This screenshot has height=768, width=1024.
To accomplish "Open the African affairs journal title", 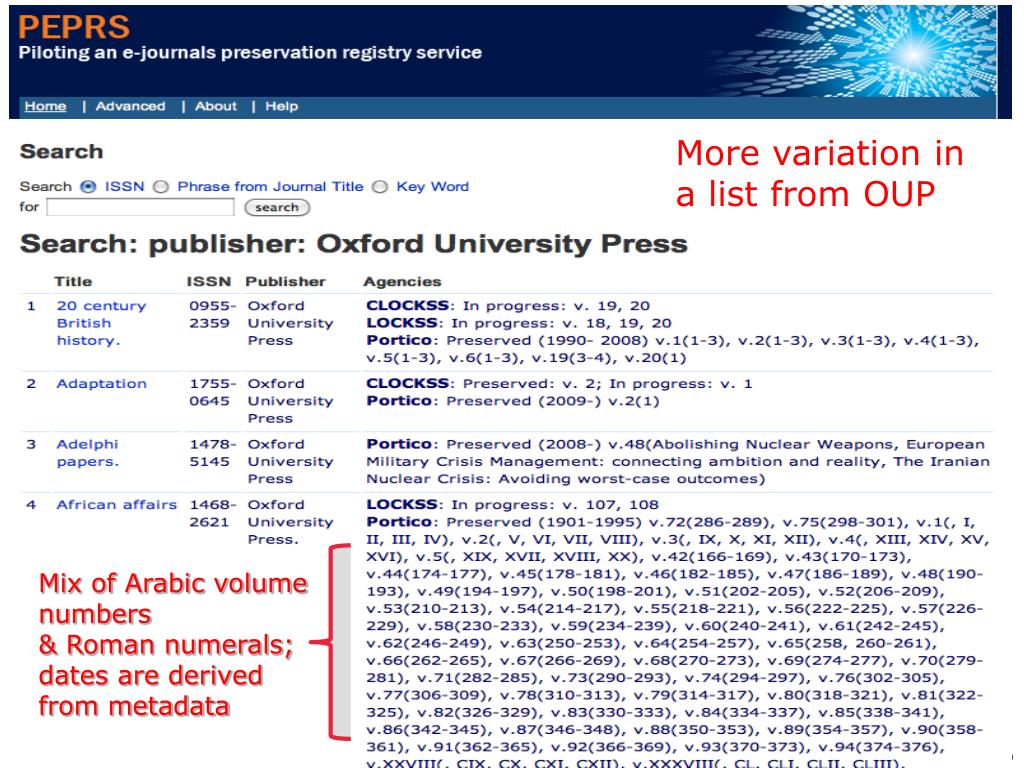I will click(116, 505).
